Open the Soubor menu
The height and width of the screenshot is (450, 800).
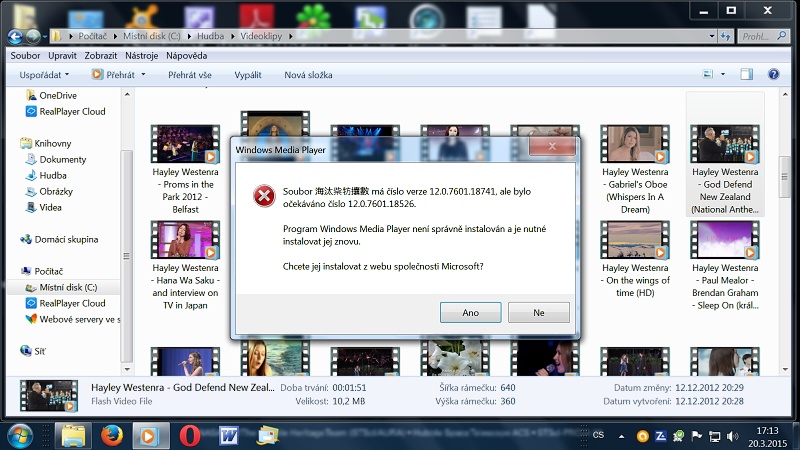pyautogui.click(x=25, y=56)
